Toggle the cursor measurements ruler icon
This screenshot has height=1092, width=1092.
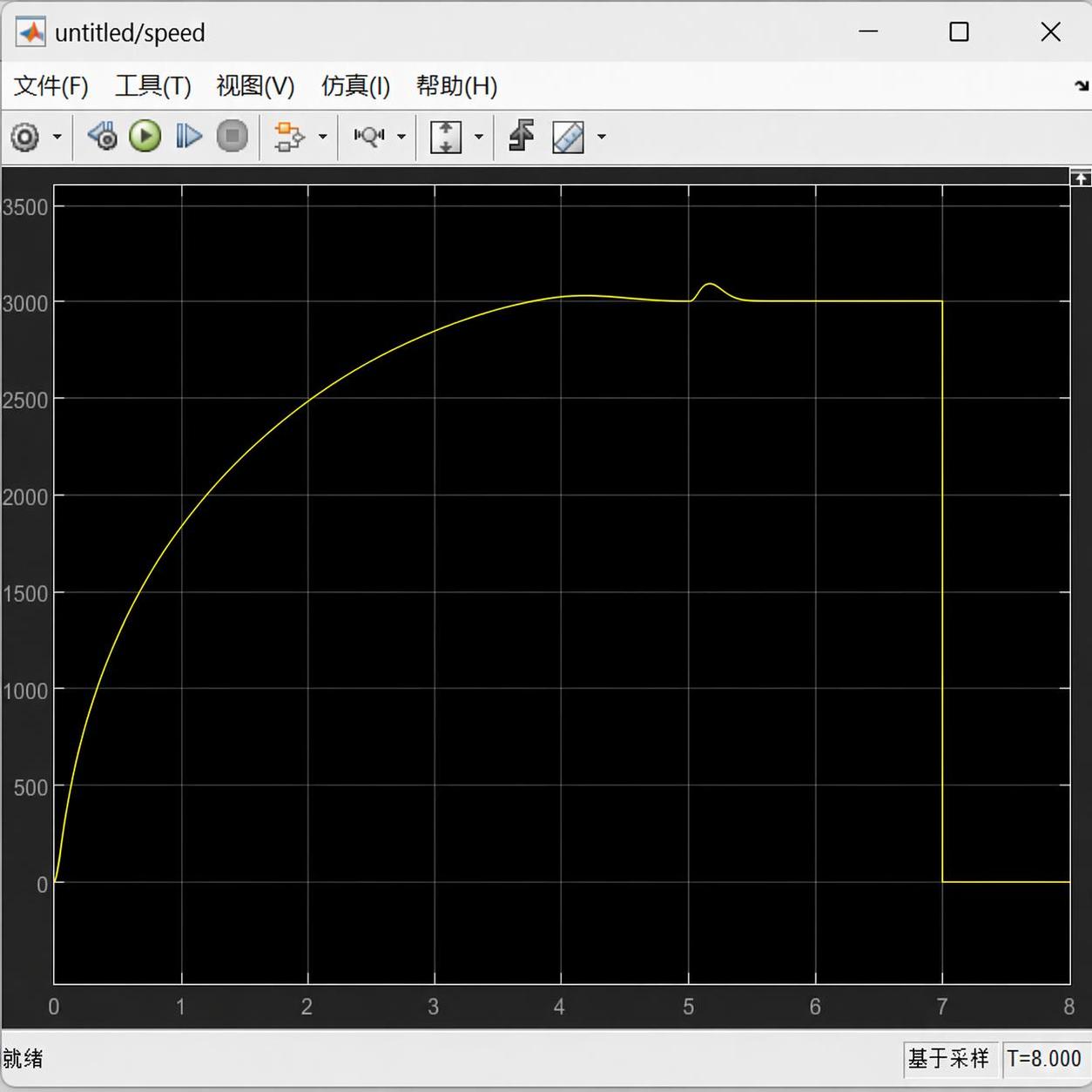[x=568, y=137]
